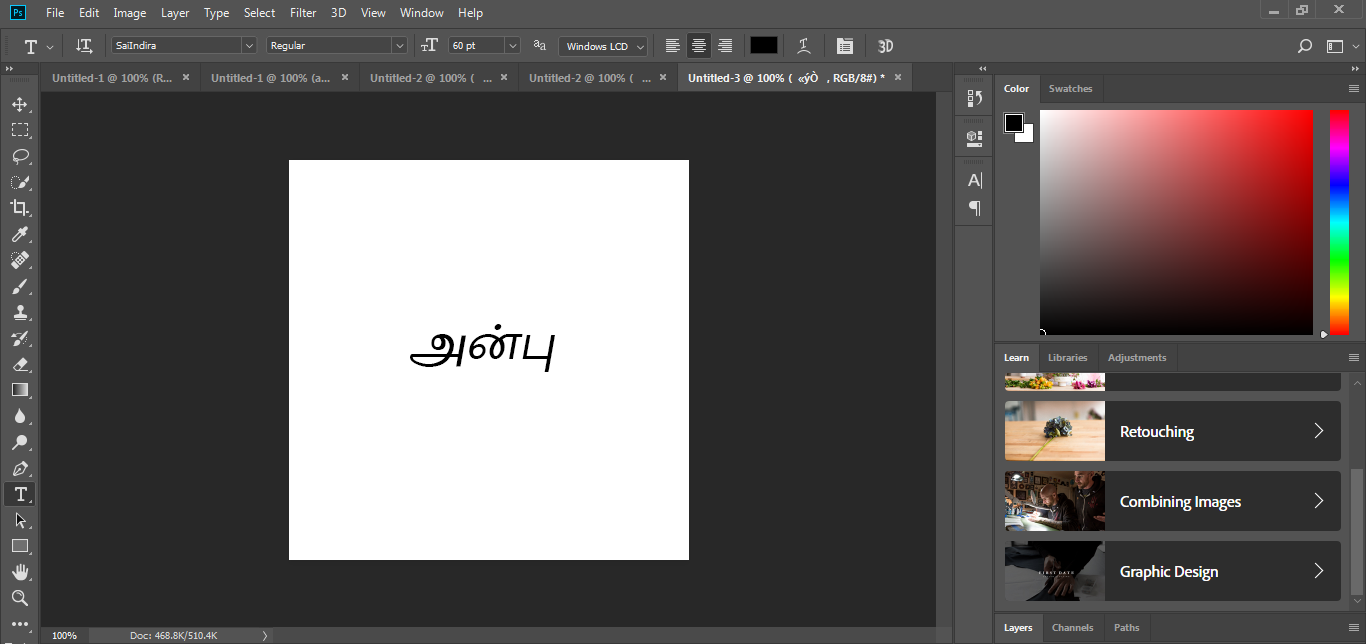Click the text color swatch in options bar
Screen dimensions: 1366x644
(x=764, y=45)
